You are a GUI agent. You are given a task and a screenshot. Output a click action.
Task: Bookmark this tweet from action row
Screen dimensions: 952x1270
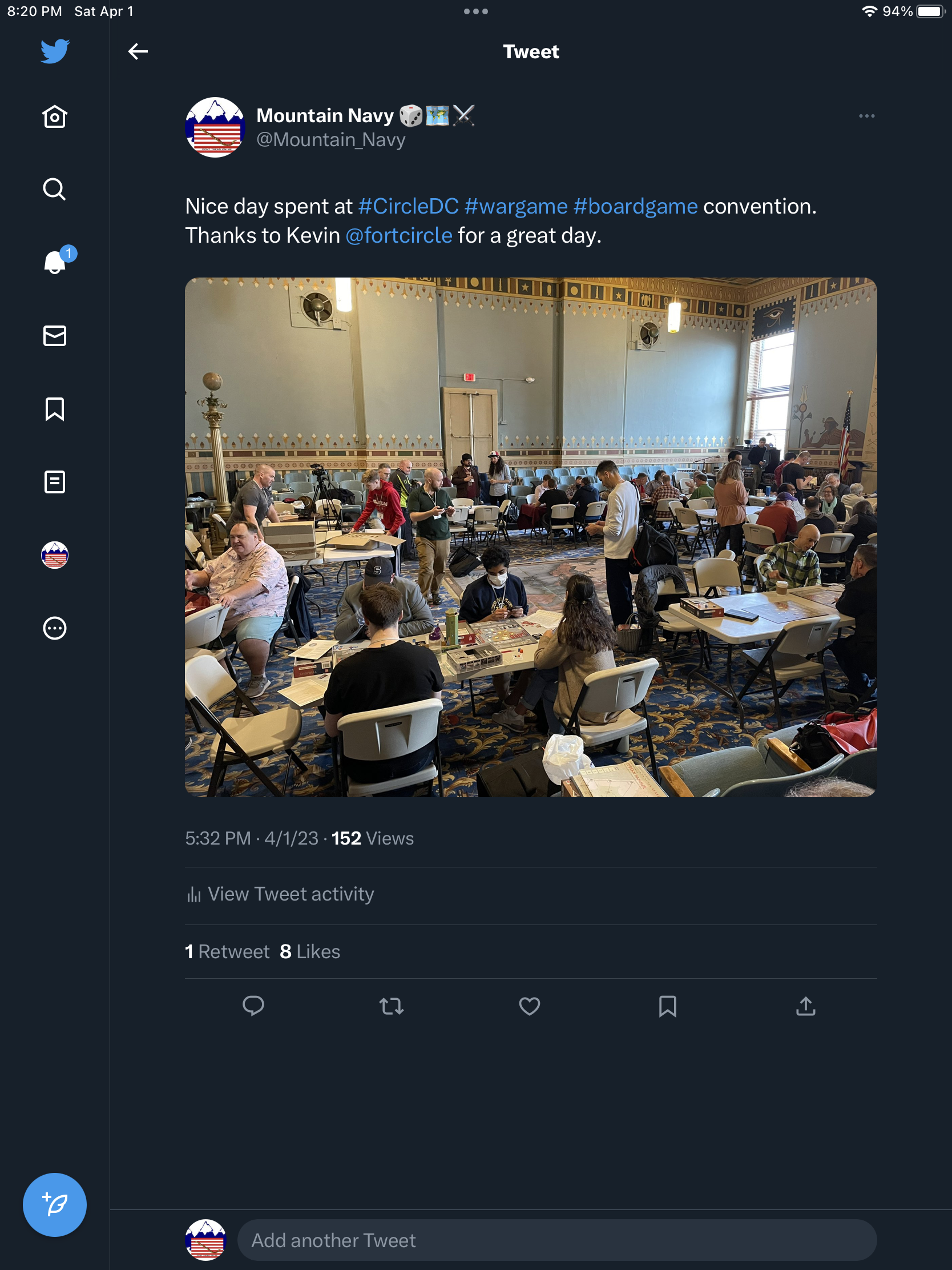pos(667,1006)
